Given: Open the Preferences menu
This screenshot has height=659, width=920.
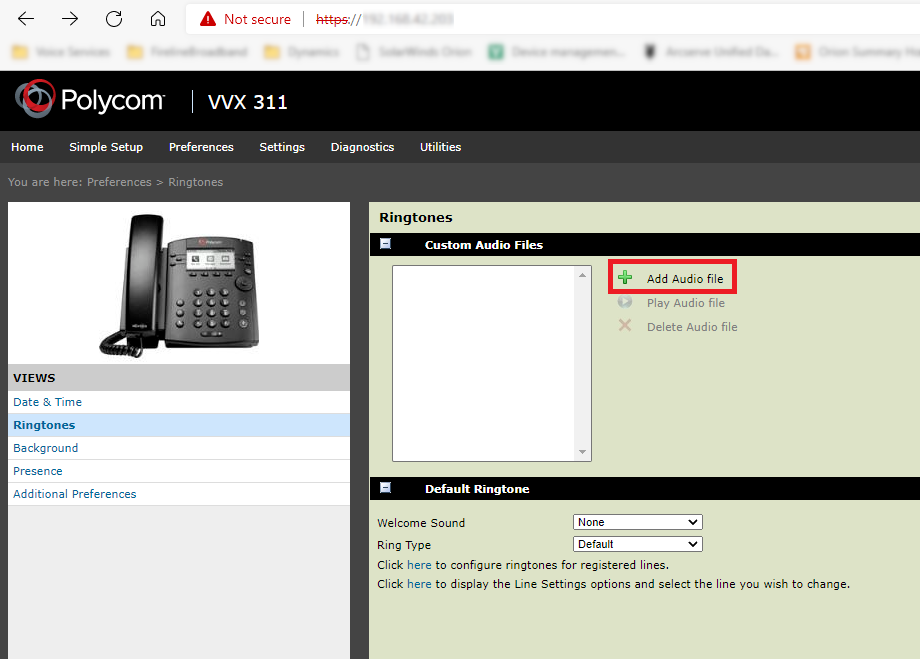Looking at the screenshot, I should click(201, 147).
